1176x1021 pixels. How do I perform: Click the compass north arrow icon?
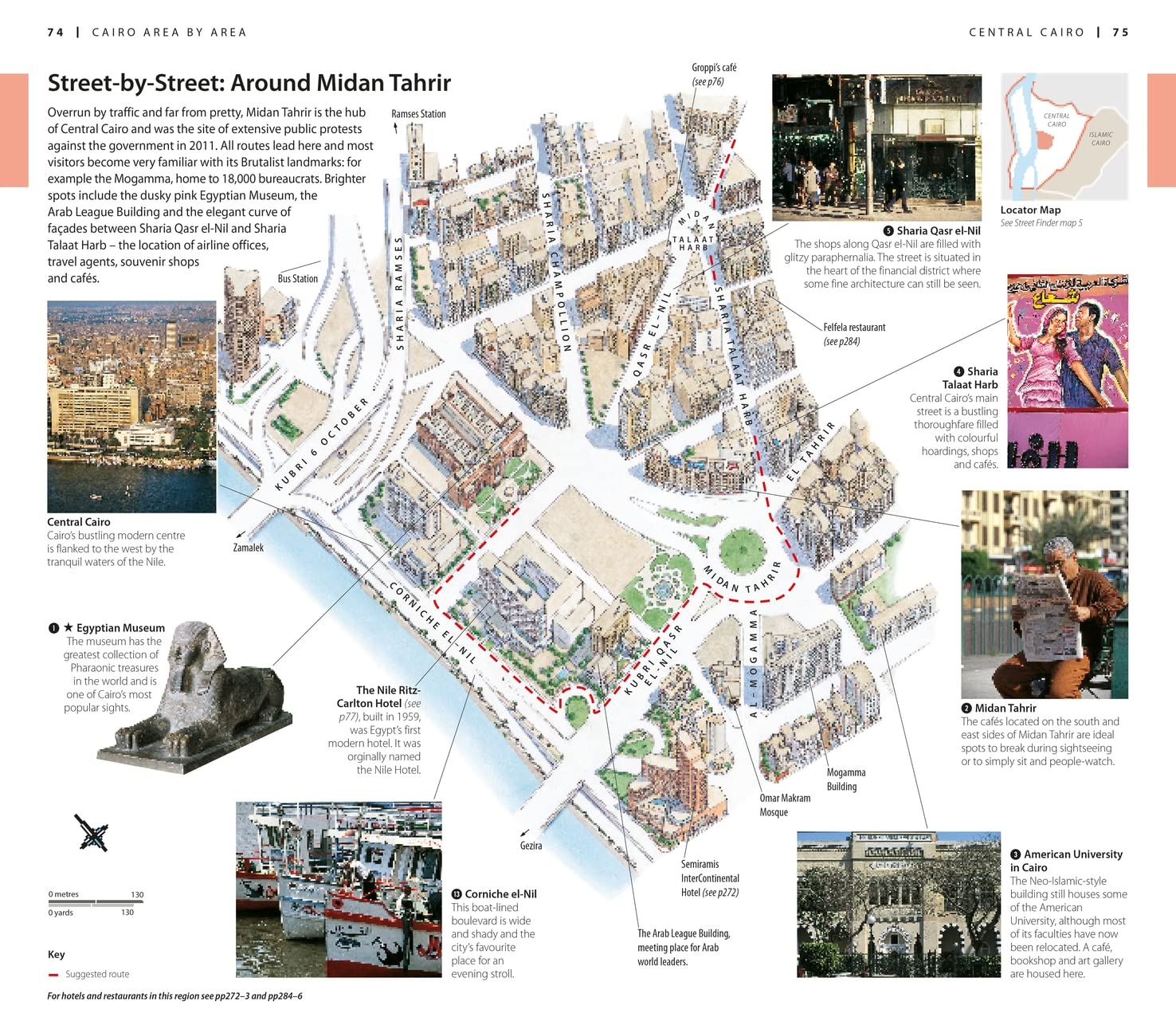(x=91, y=834)
